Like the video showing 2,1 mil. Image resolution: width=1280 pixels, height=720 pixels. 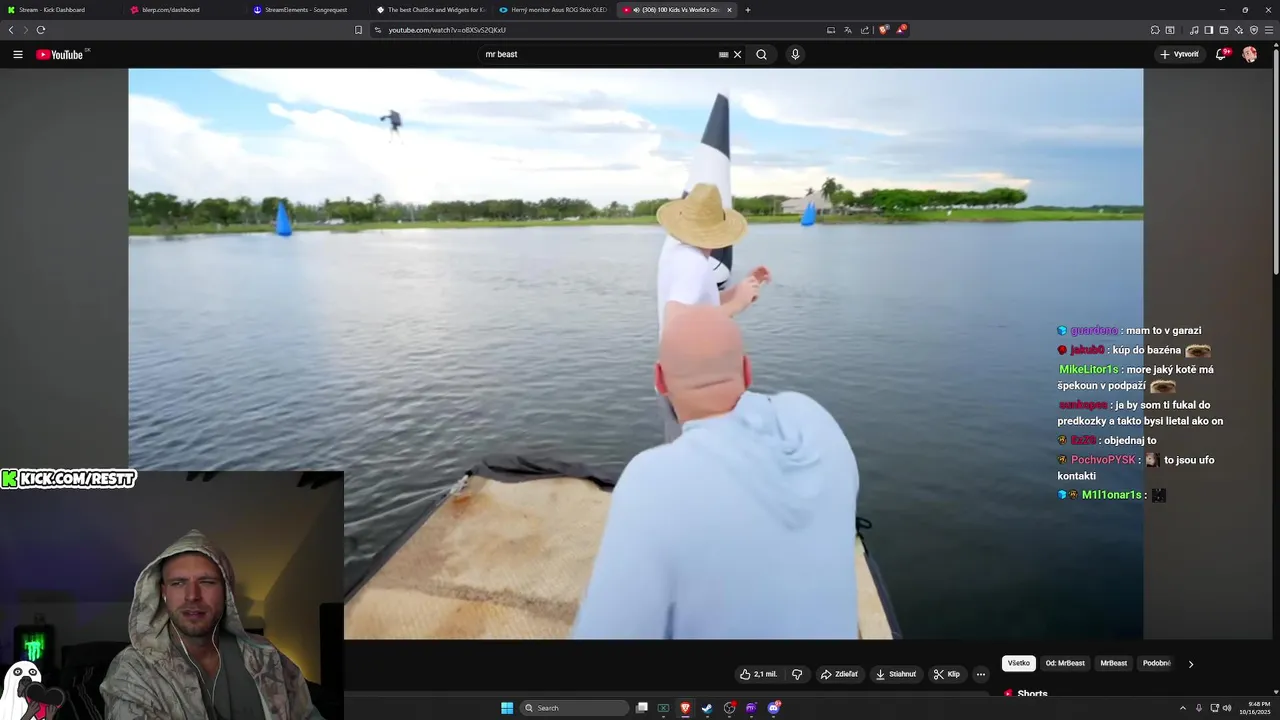pyautogui.click(x=758, y=674)
